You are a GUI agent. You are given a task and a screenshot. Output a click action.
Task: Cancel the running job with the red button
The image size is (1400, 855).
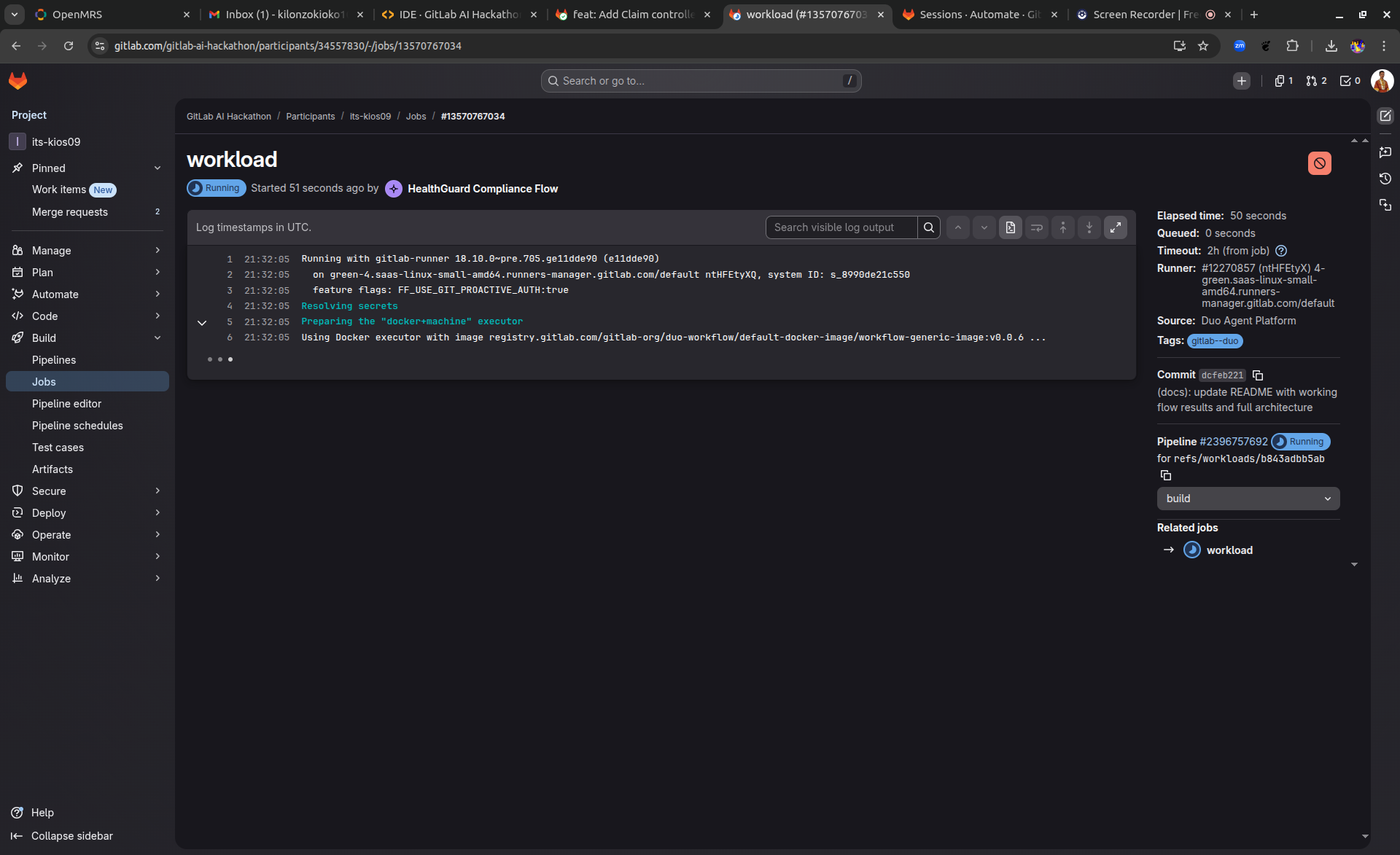pyautogui.click(x=1319, y=163)
